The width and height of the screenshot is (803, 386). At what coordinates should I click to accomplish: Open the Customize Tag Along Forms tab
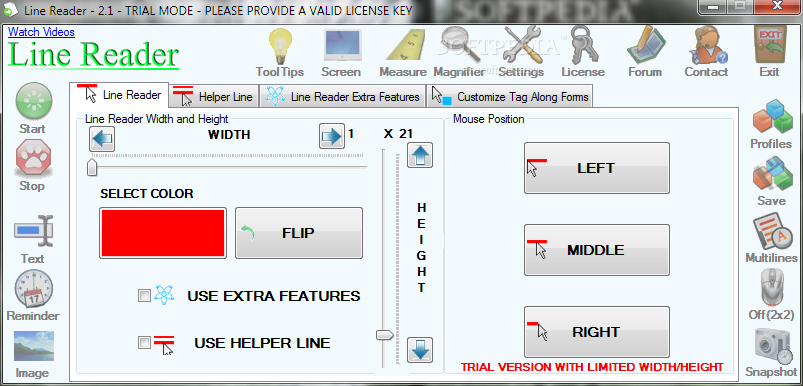tap(510, 97)
